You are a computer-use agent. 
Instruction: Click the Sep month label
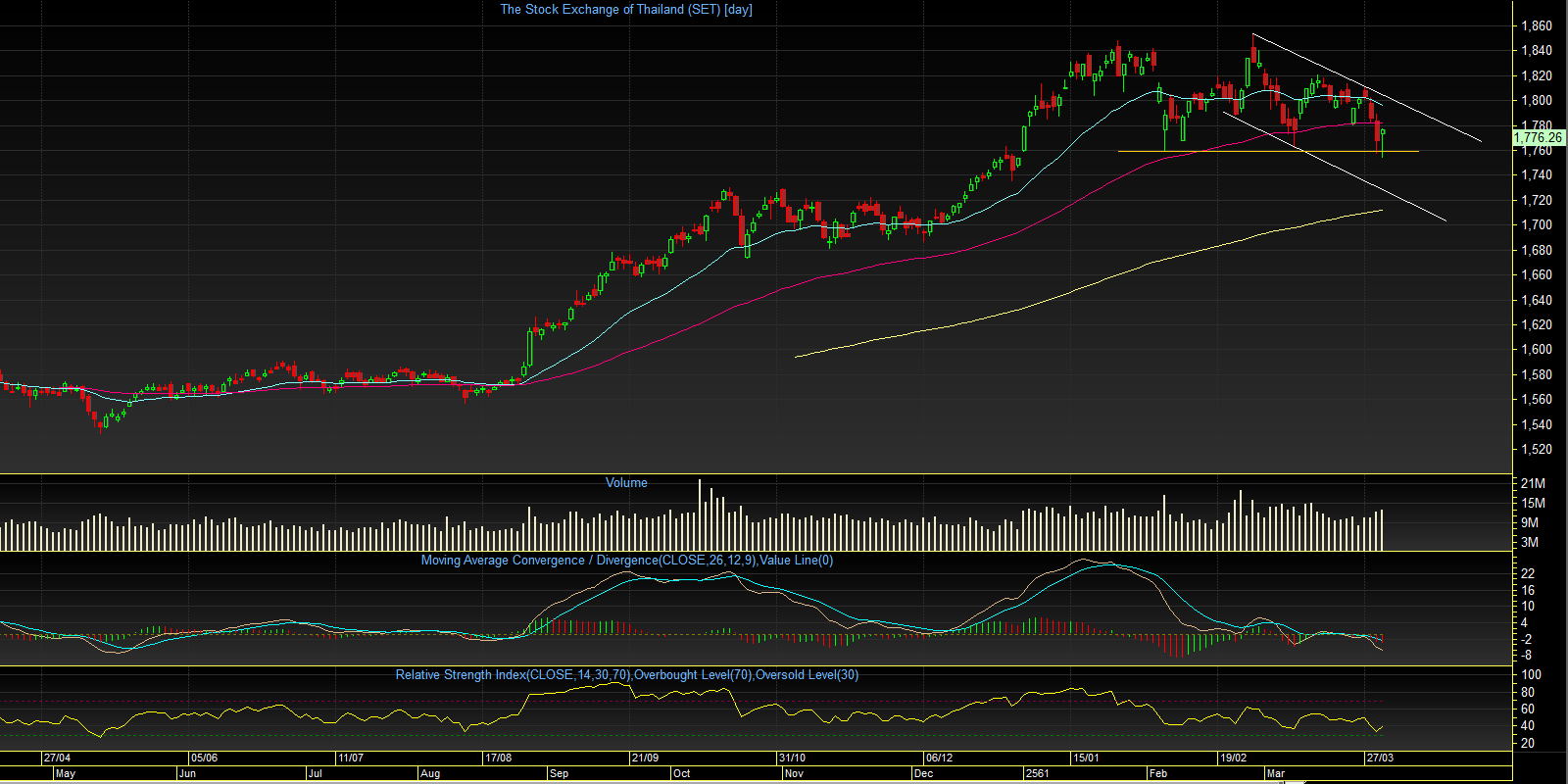coord(560,774)
